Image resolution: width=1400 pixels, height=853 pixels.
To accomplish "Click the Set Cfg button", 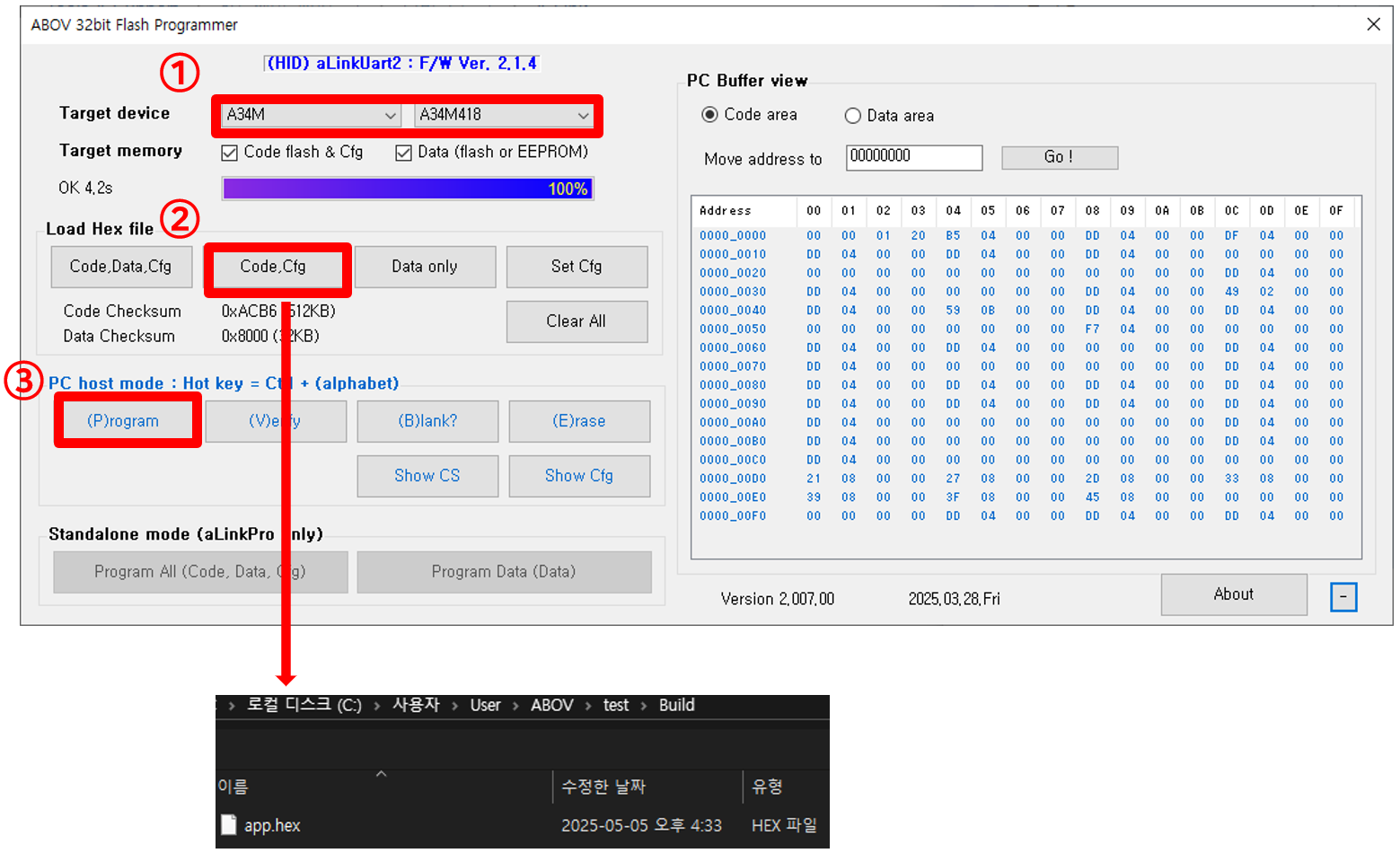I will tap(577, 267).
